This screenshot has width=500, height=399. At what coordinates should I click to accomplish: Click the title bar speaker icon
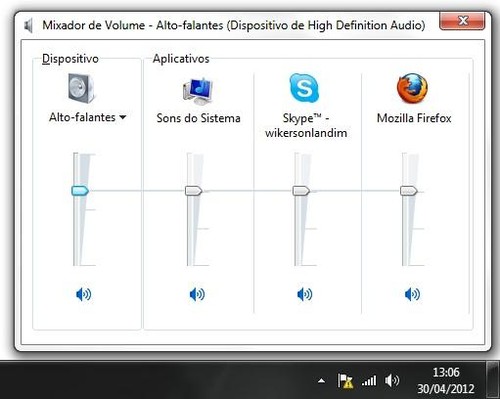coord(29,26)
